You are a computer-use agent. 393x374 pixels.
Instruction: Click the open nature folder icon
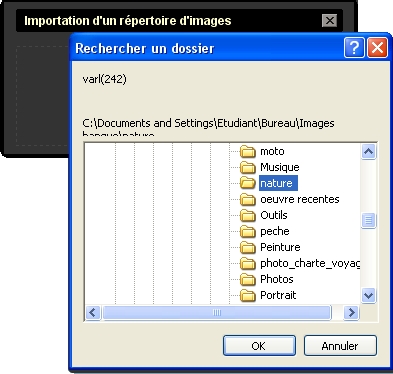click(x=248, y=183)
